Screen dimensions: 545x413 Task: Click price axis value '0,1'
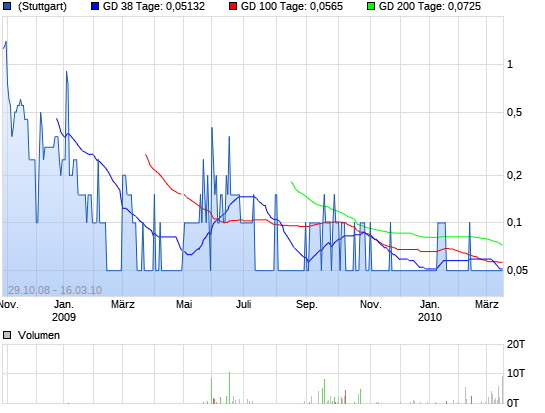click(514, 222)
